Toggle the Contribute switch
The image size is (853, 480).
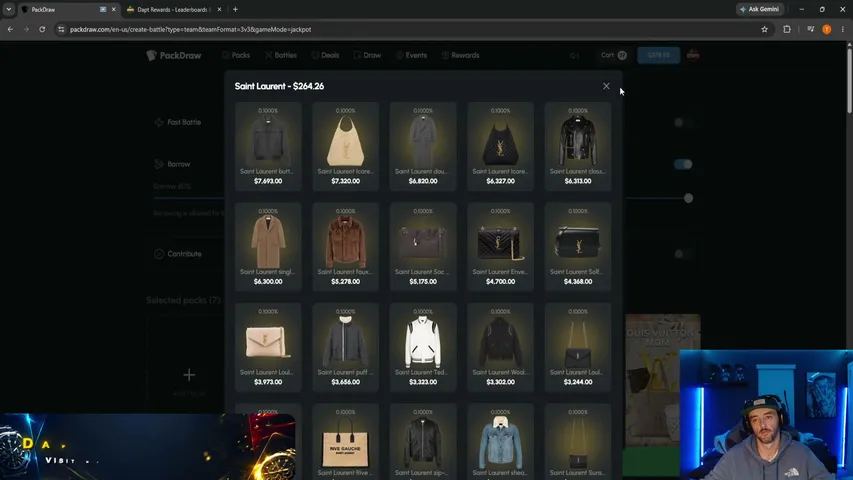coord(683,254)
